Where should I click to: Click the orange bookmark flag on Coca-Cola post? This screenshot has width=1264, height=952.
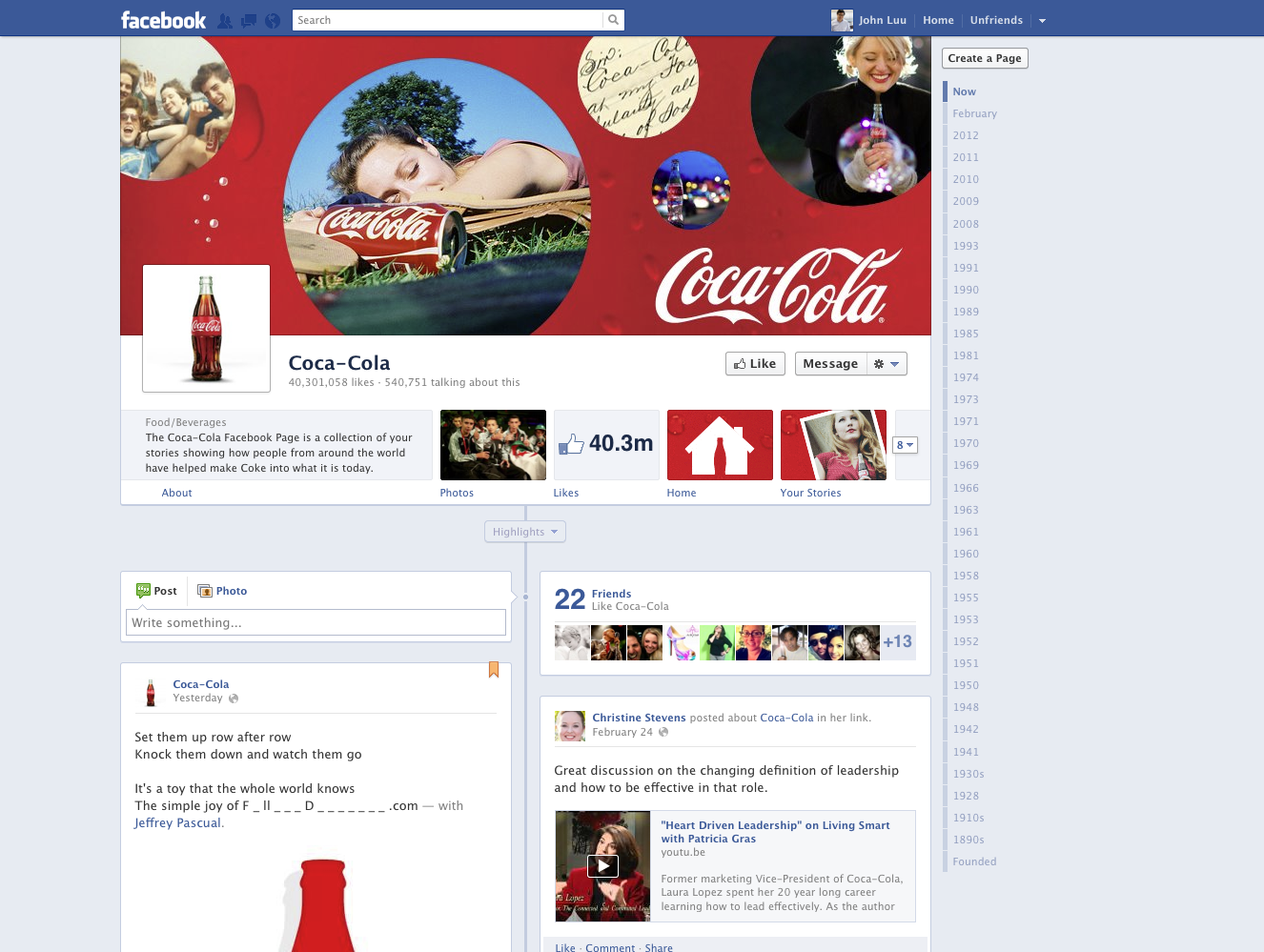[494, 669]
